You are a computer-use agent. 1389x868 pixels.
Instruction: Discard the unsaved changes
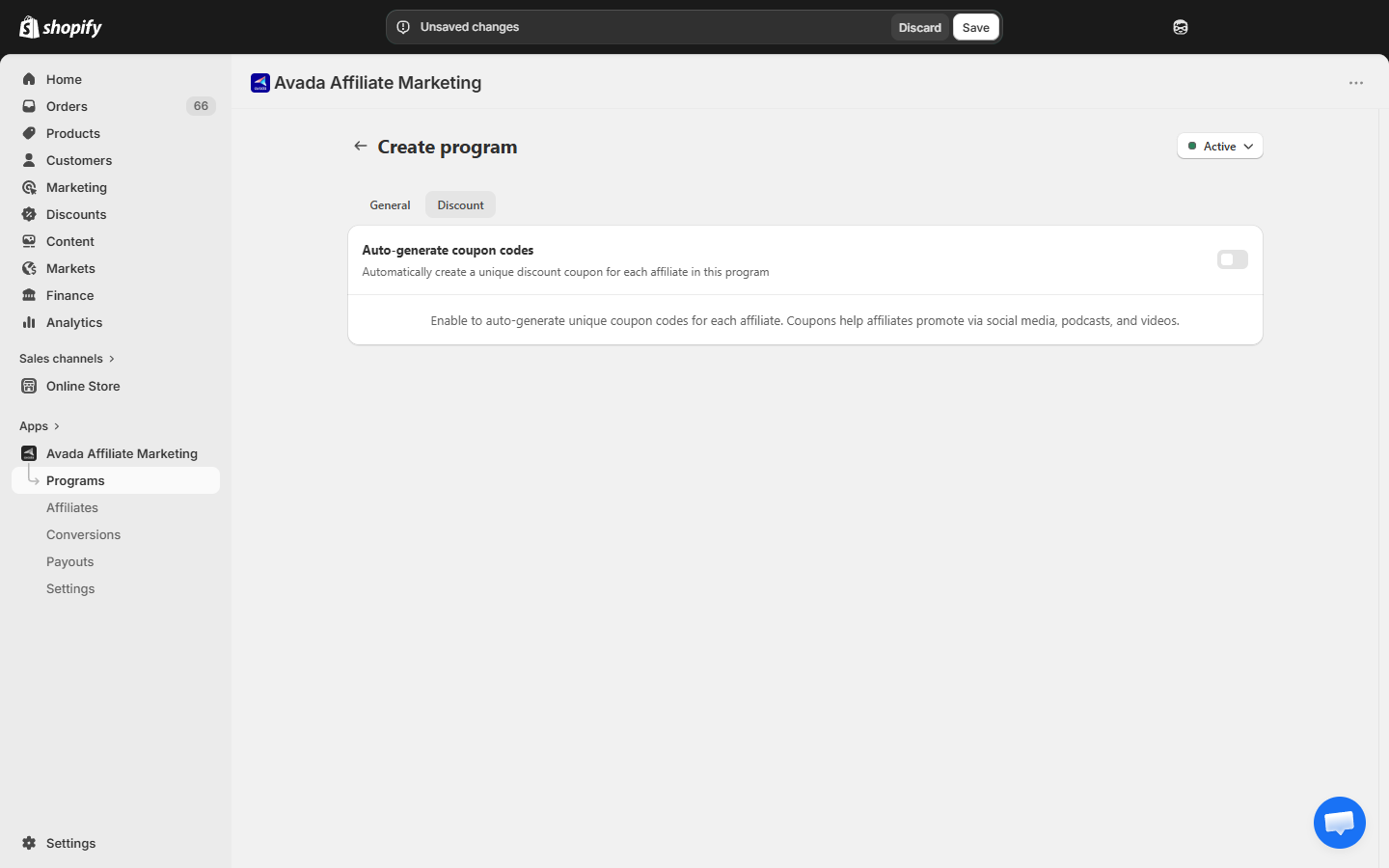click(x=919, y=27)
